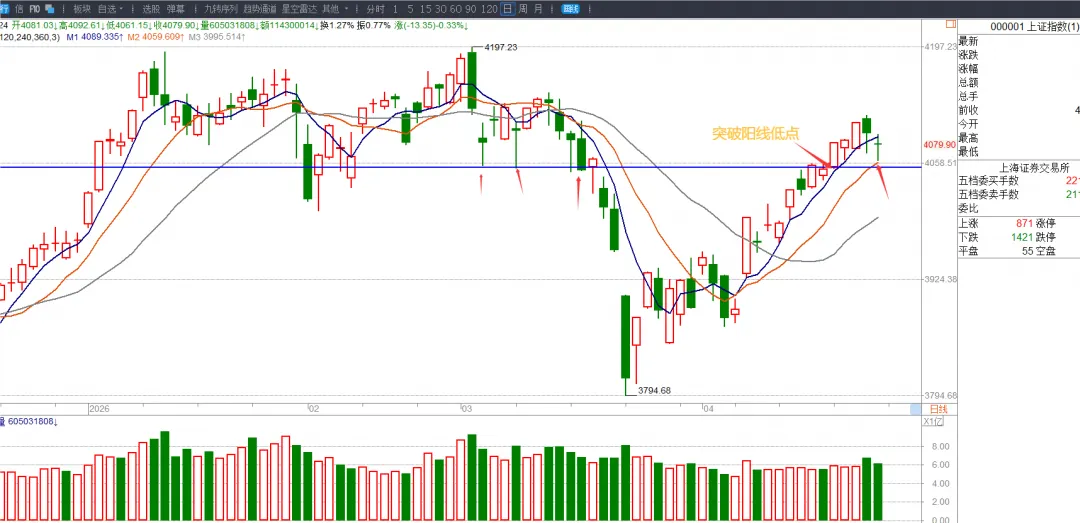
Task: Click the blue 画线 drawing tool button
Action: [570, 9]
